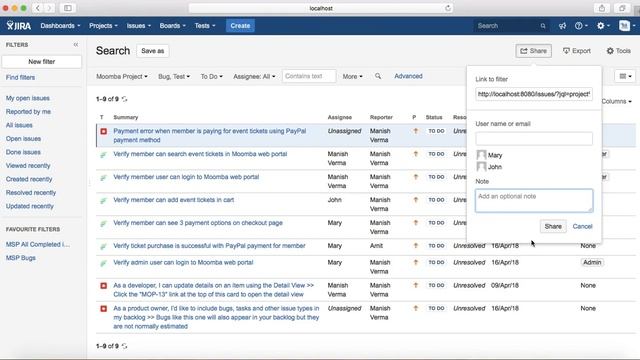This screenshot has height=360, width=640.
Task: Open the Columns dropdown
Action: click(616, 101)
